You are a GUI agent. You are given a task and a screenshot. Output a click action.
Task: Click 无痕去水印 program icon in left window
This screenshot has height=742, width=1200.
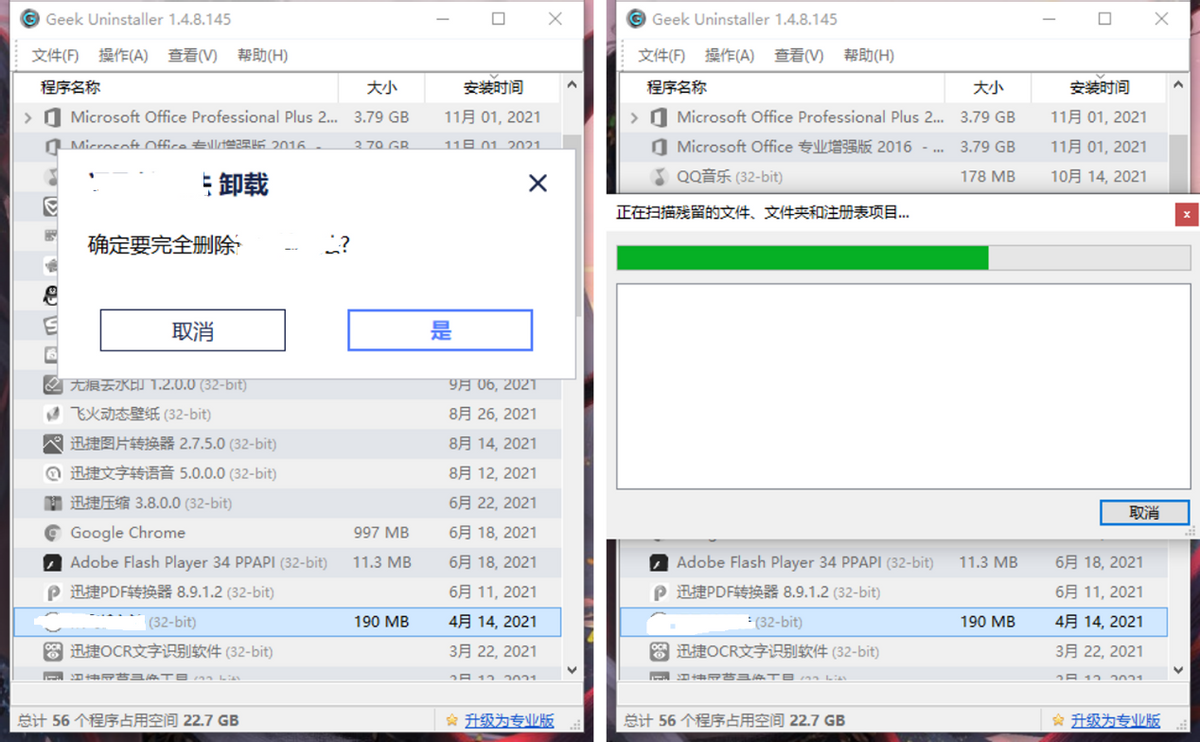pyautogui.click(x=53, y=385)
